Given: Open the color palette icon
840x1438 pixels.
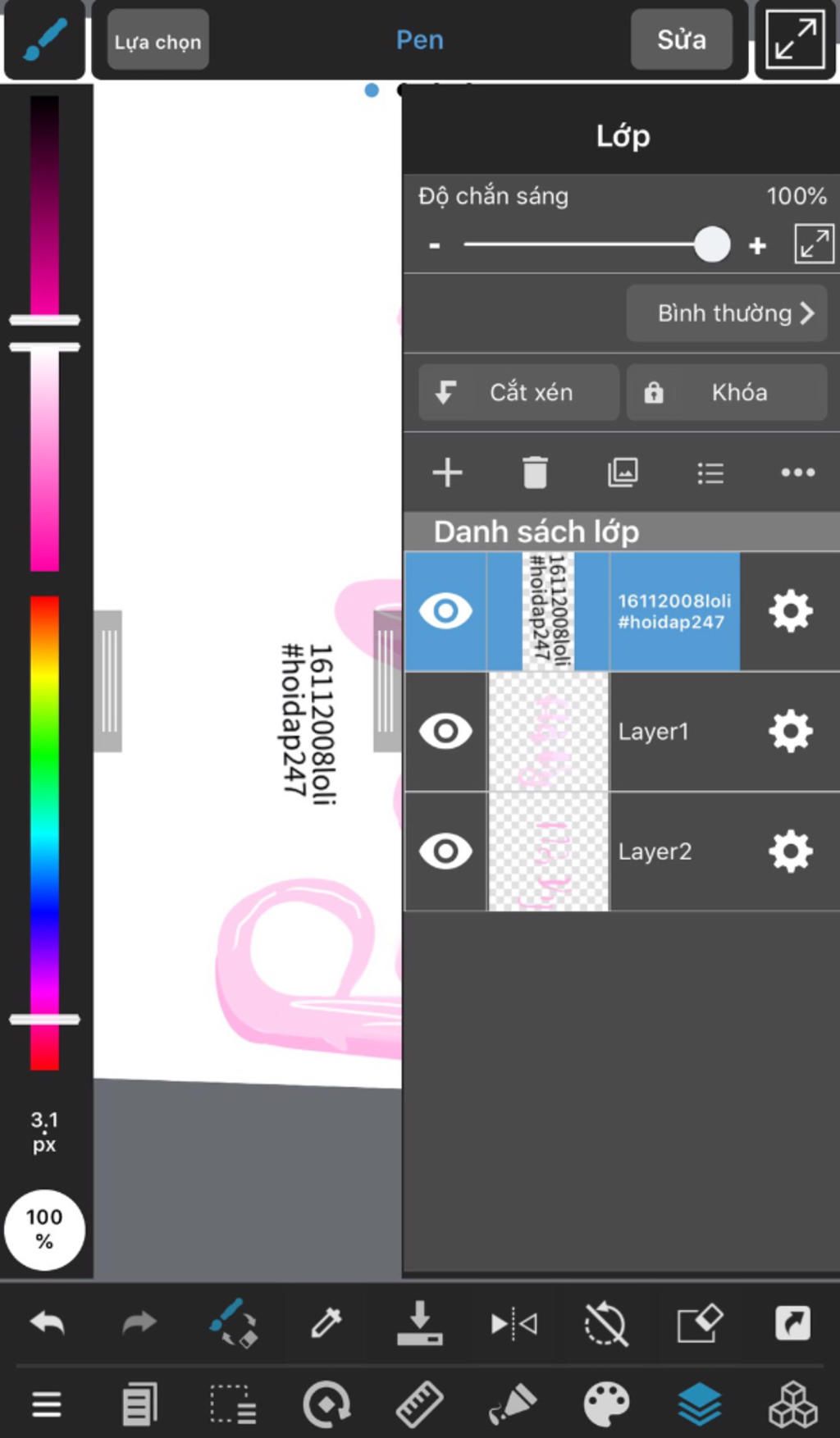Looking at the screenshot, I should click(x=606, y=1404).
